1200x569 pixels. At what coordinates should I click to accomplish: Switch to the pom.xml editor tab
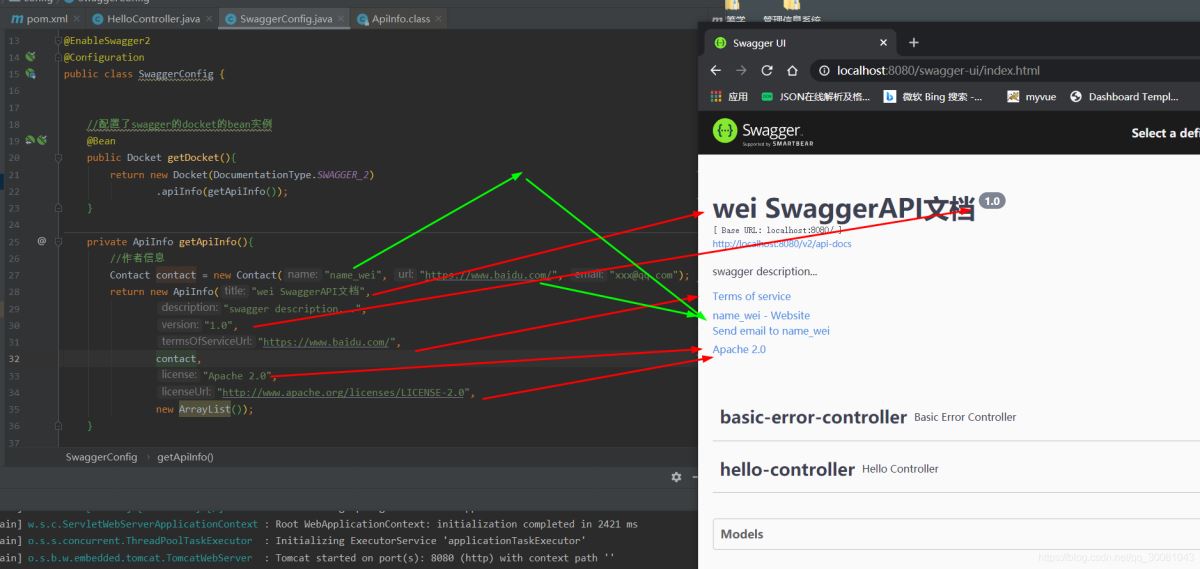40,19
